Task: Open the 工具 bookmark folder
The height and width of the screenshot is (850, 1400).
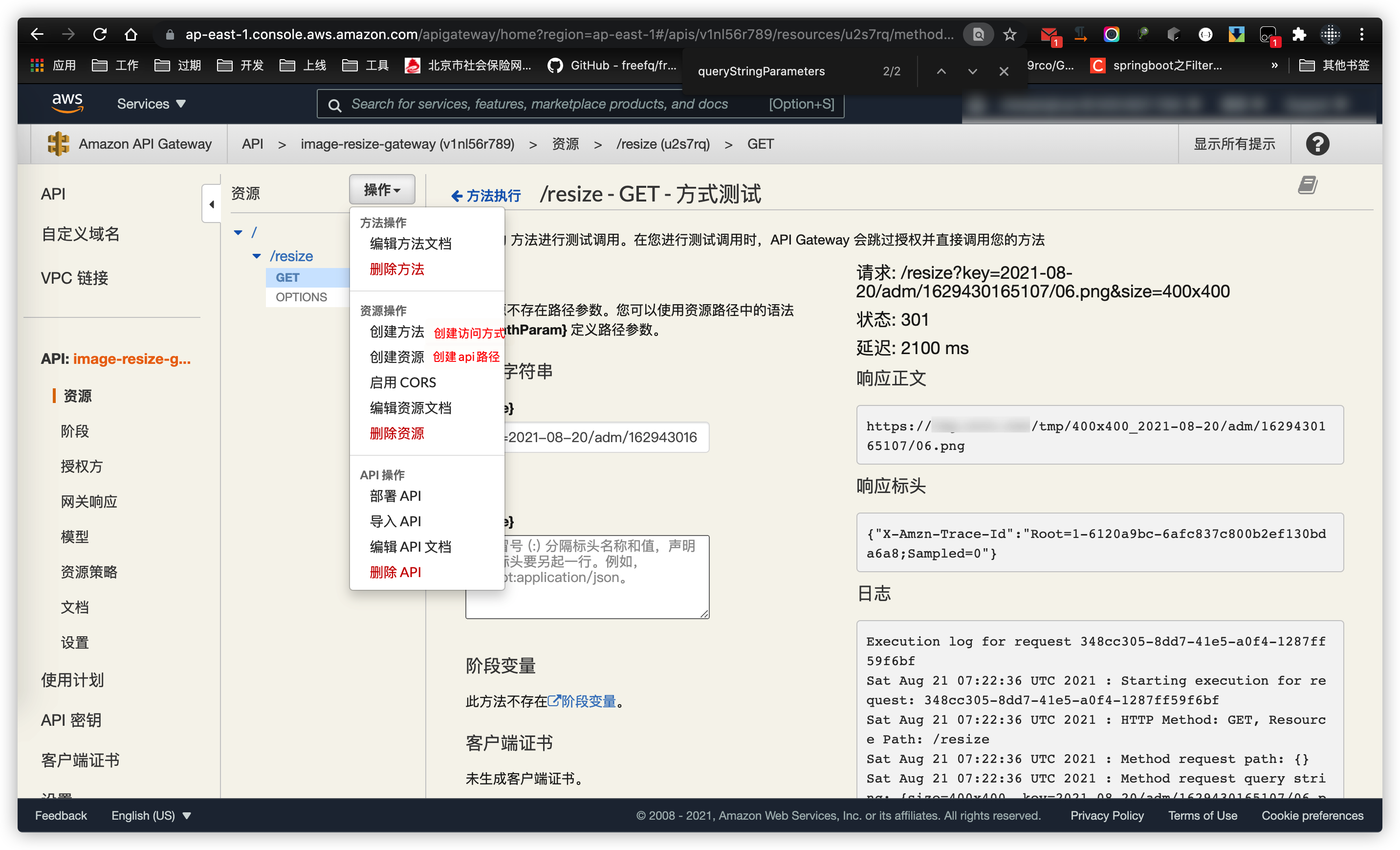Action: (365, 66)
